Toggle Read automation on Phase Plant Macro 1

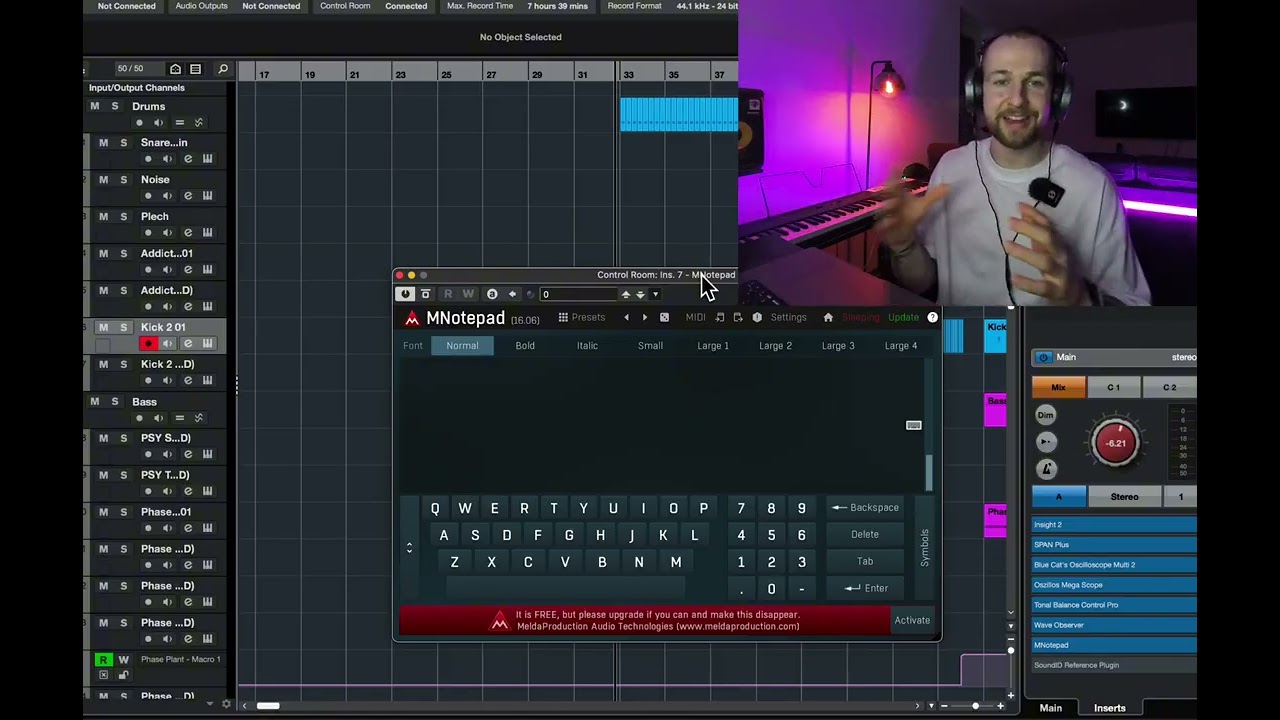click(x=103, y=660)
